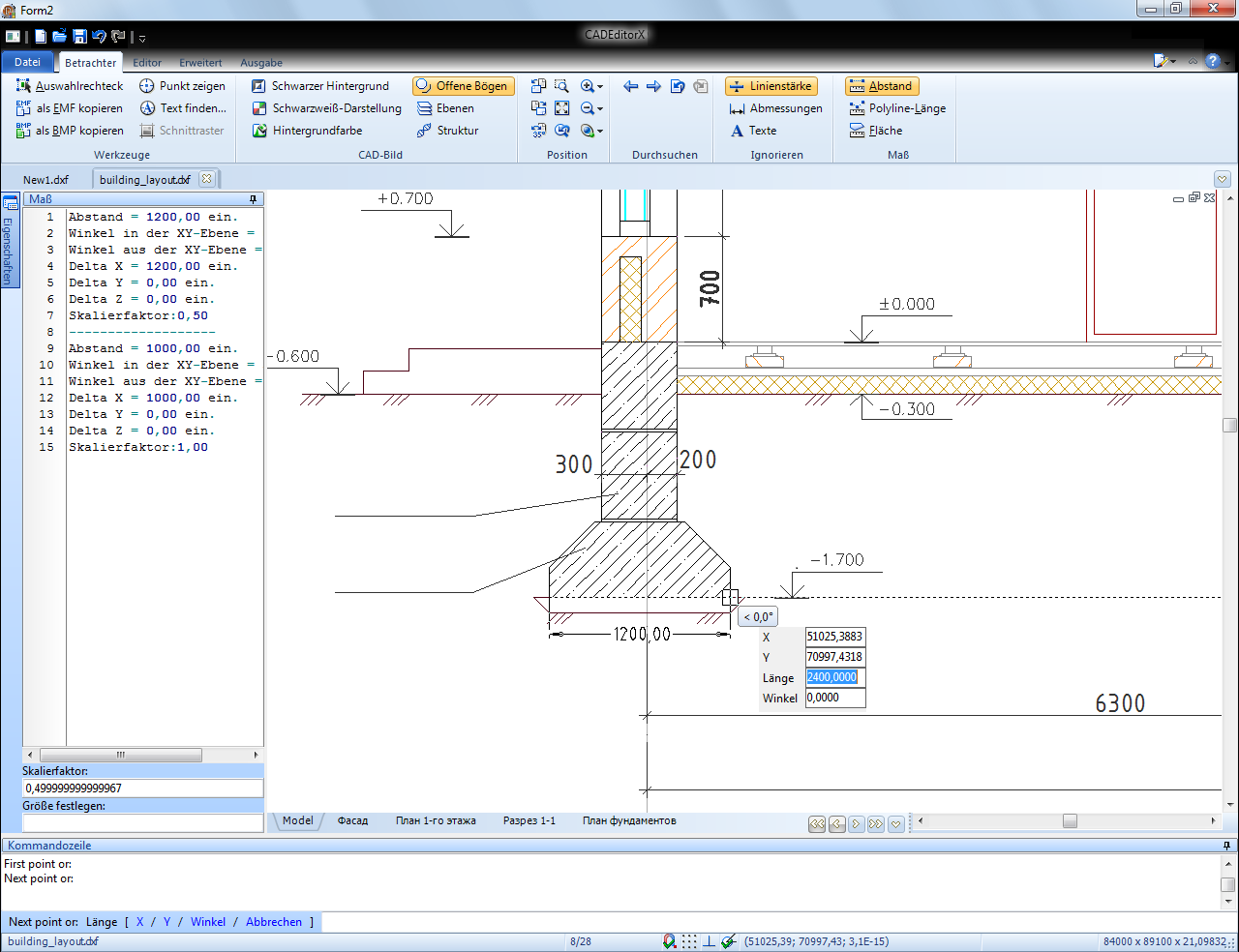Click the fit drawing to window icon
1239x952 pixels.
(561, 108)
